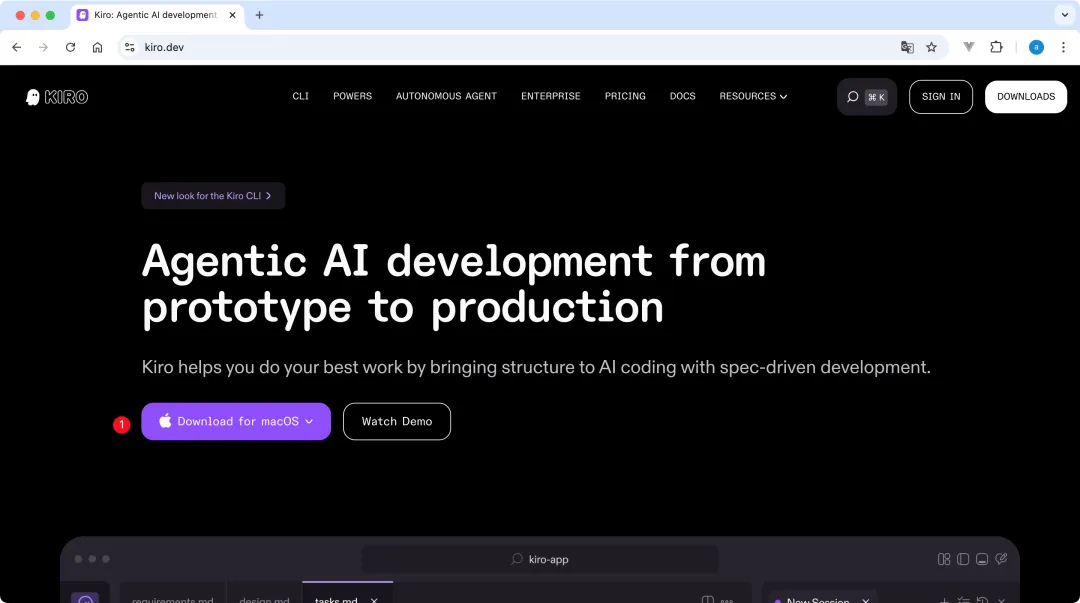
Task: Go back with the browser arrow
Action: point(17,47)
